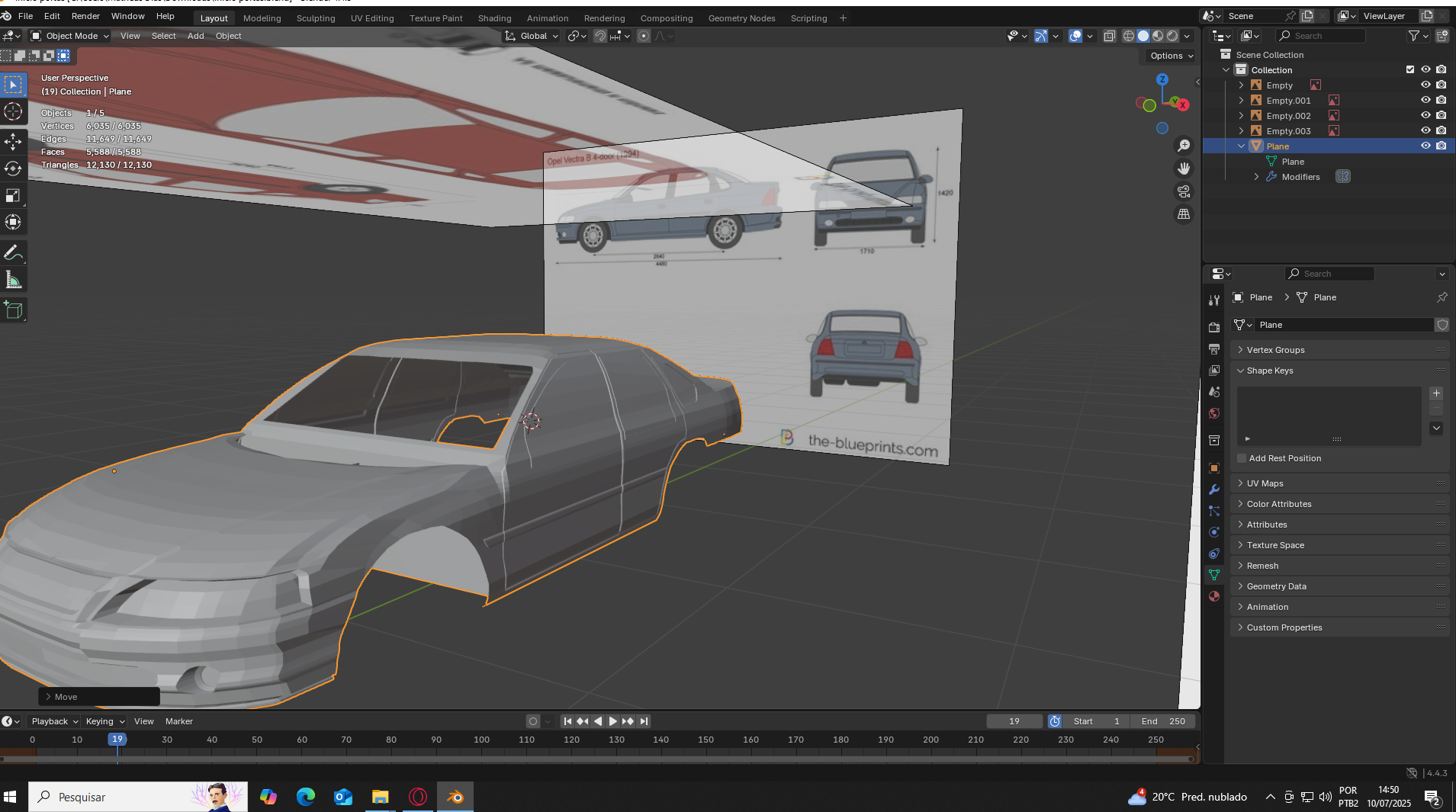Screen dimensions: 1456x812
Task: Click the Add Cube tool icon
Action: (13, 310)
